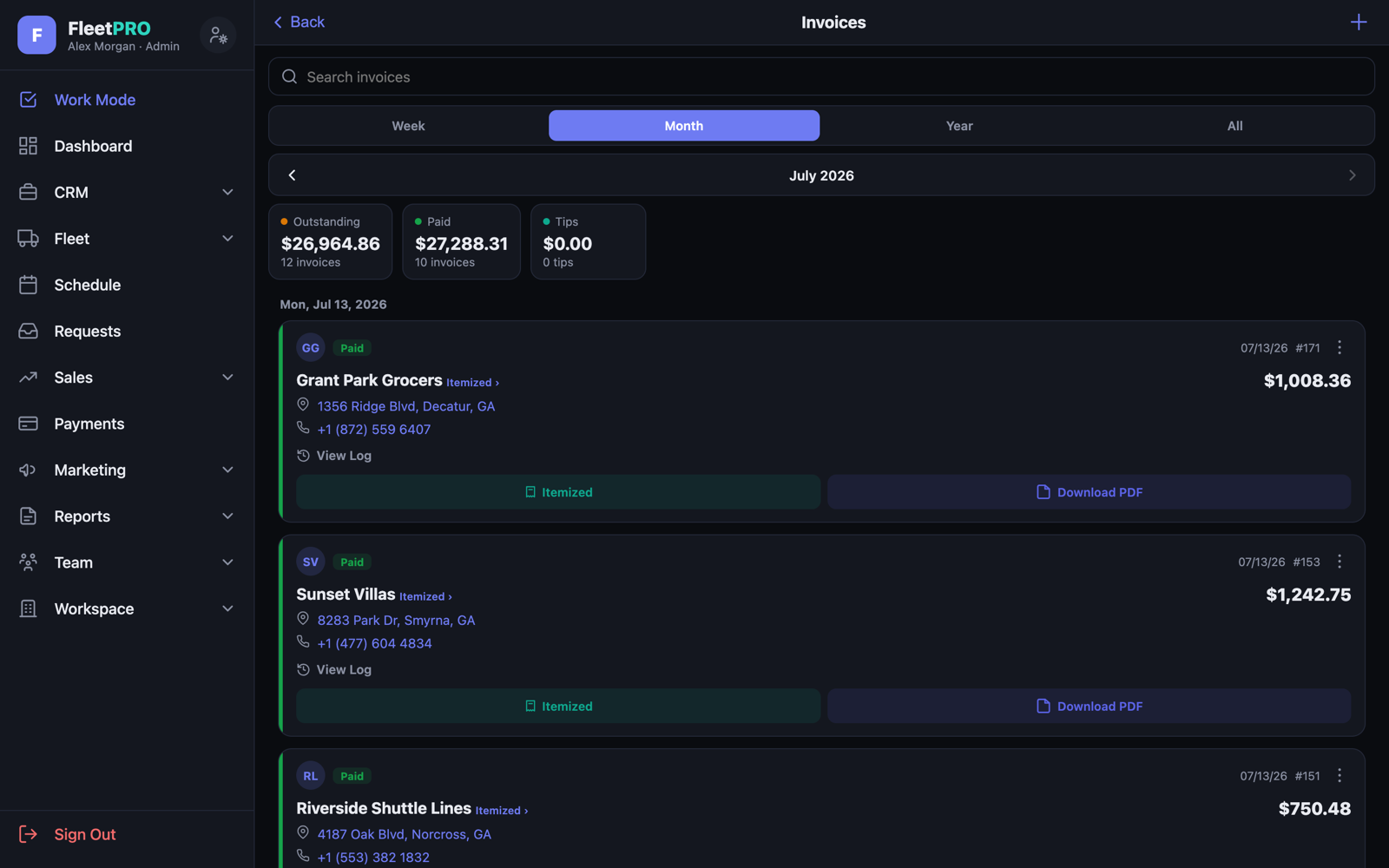This screenshot has height=868, width=1389.
Task: Click the $1,242.75 invoice amount
Action: (x=1308, y=595)
